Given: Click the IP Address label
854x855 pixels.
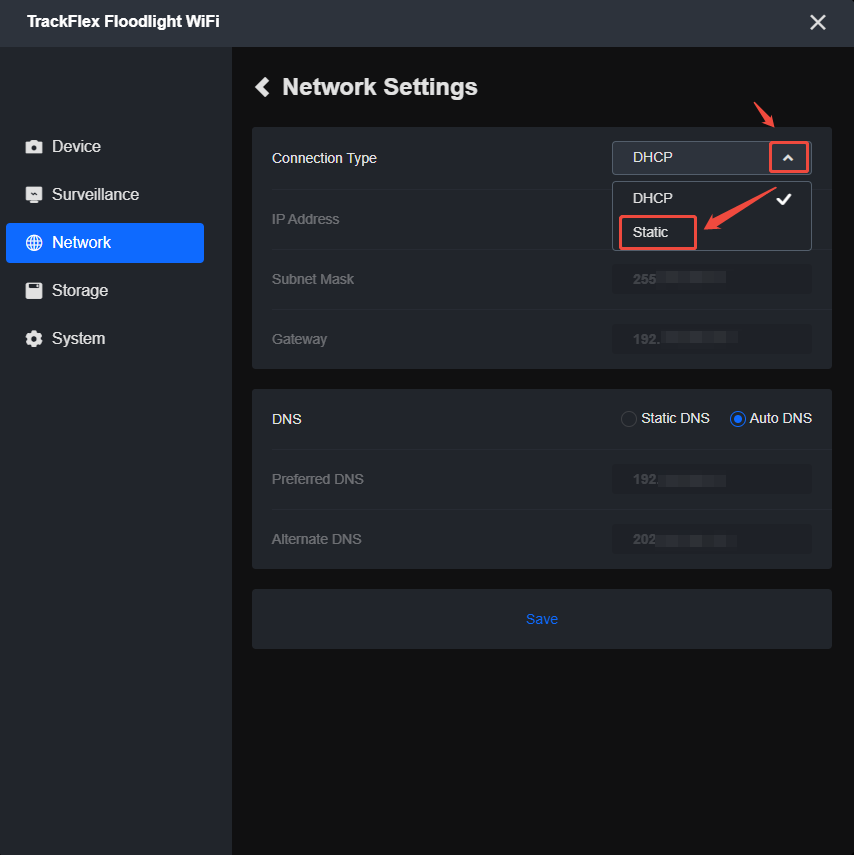Looking at the screenshot, I should pos(305,219).
